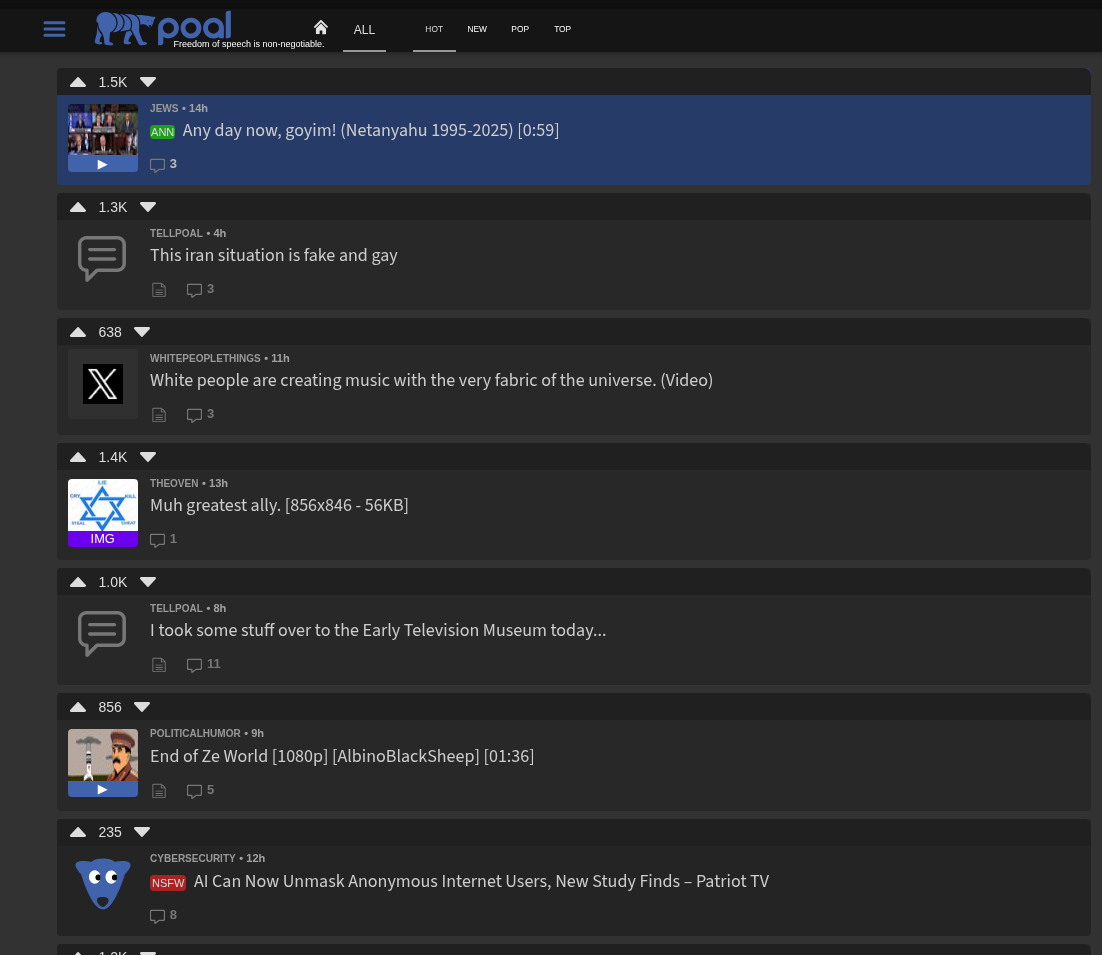
Task: Downvote the post with 856 points
Action: click(142, 707)
